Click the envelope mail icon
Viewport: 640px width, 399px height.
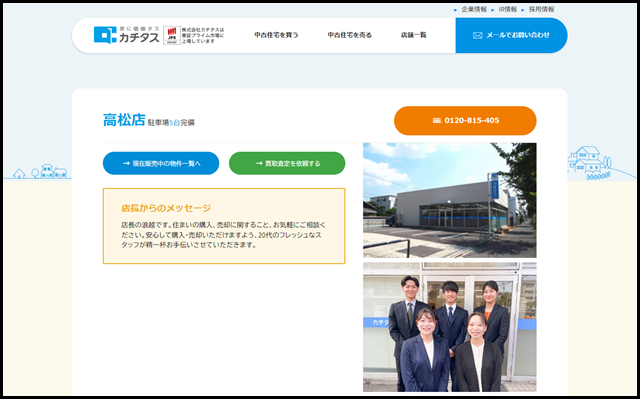coord(477,35)
